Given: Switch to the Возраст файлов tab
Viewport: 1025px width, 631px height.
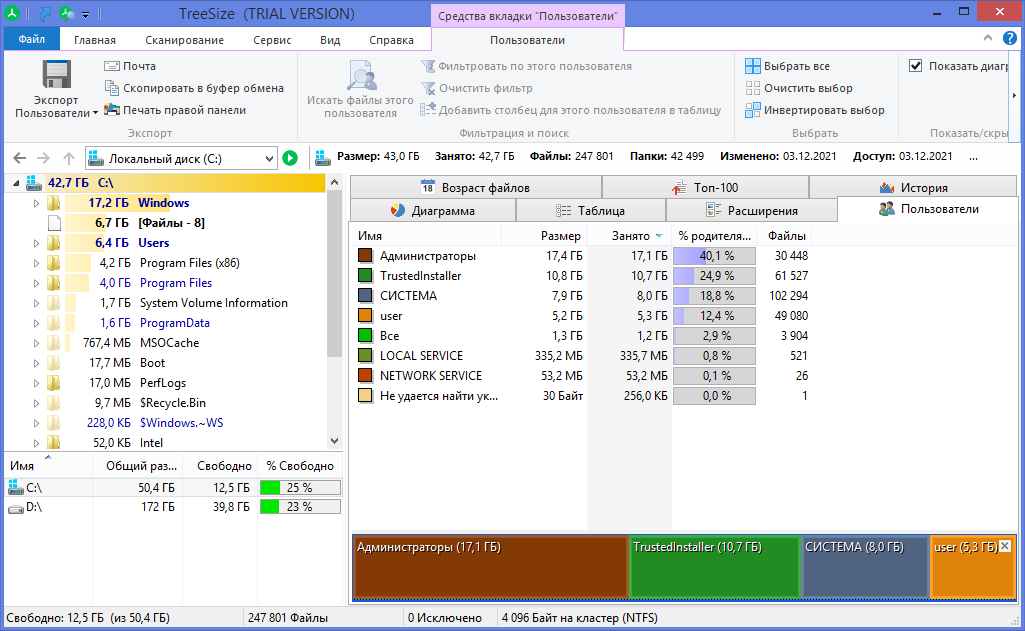Looking at the screenshot, I should point(476,188).
